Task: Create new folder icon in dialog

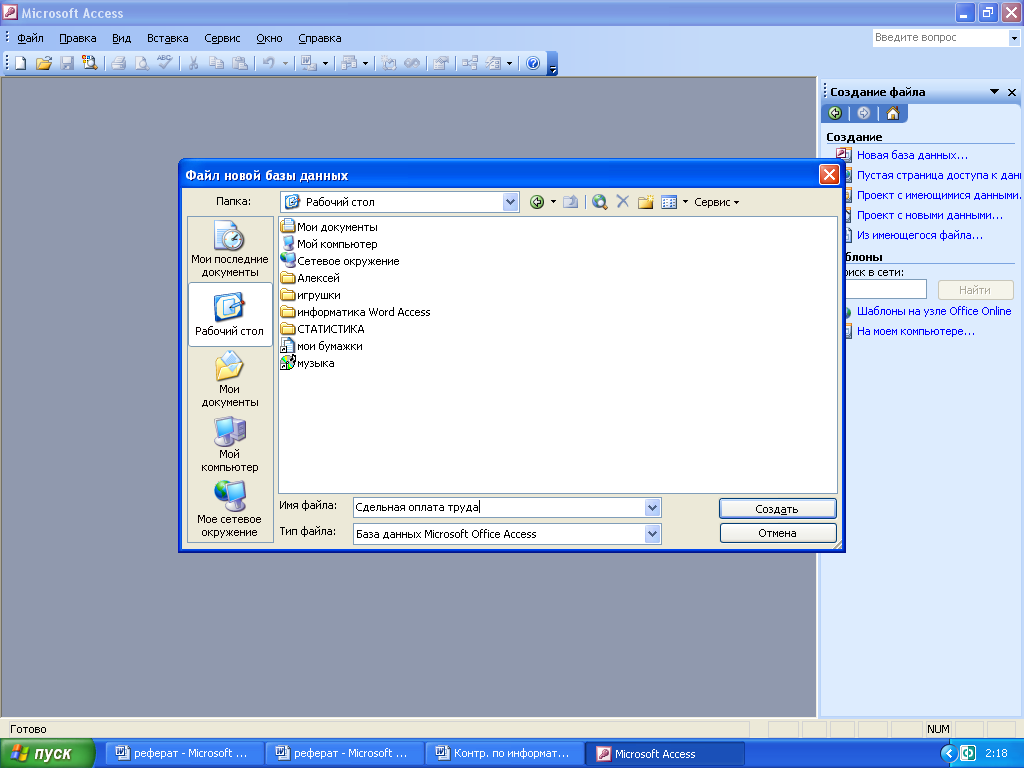Action: [646, 202]
